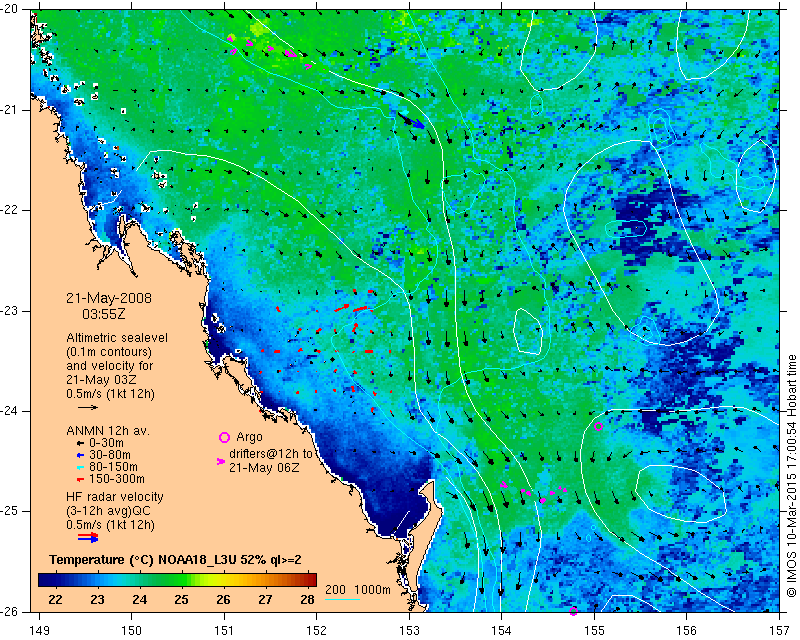Screen dimensions: 800x640
Task: Click the red and blue HF radar arrows
Action: 88,537
